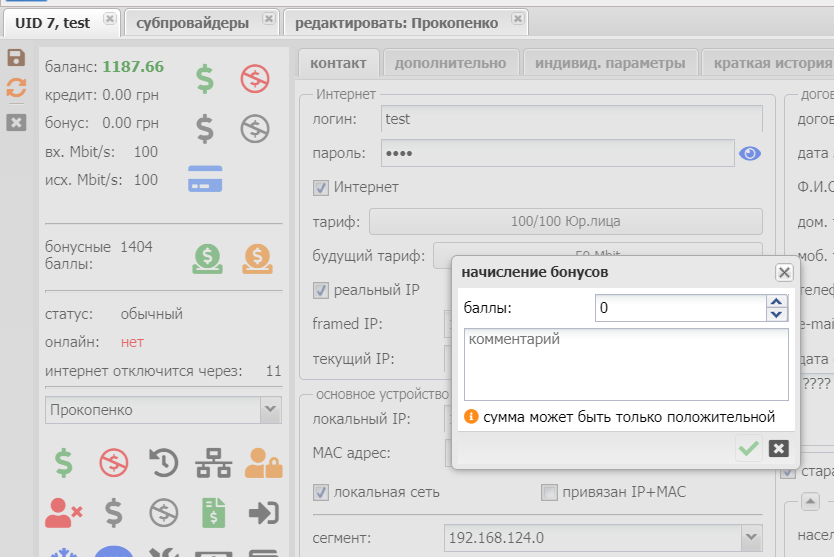The image size is (834, 557).
Task: Click the orange user lock icon
Action: click(x=263, y=462)
